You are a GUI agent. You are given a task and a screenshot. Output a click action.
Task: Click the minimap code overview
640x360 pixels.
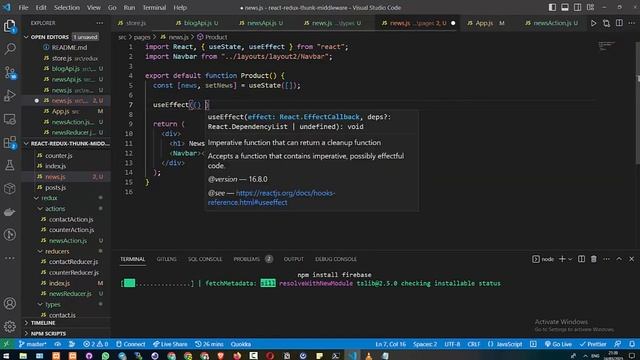coord(606,46)
